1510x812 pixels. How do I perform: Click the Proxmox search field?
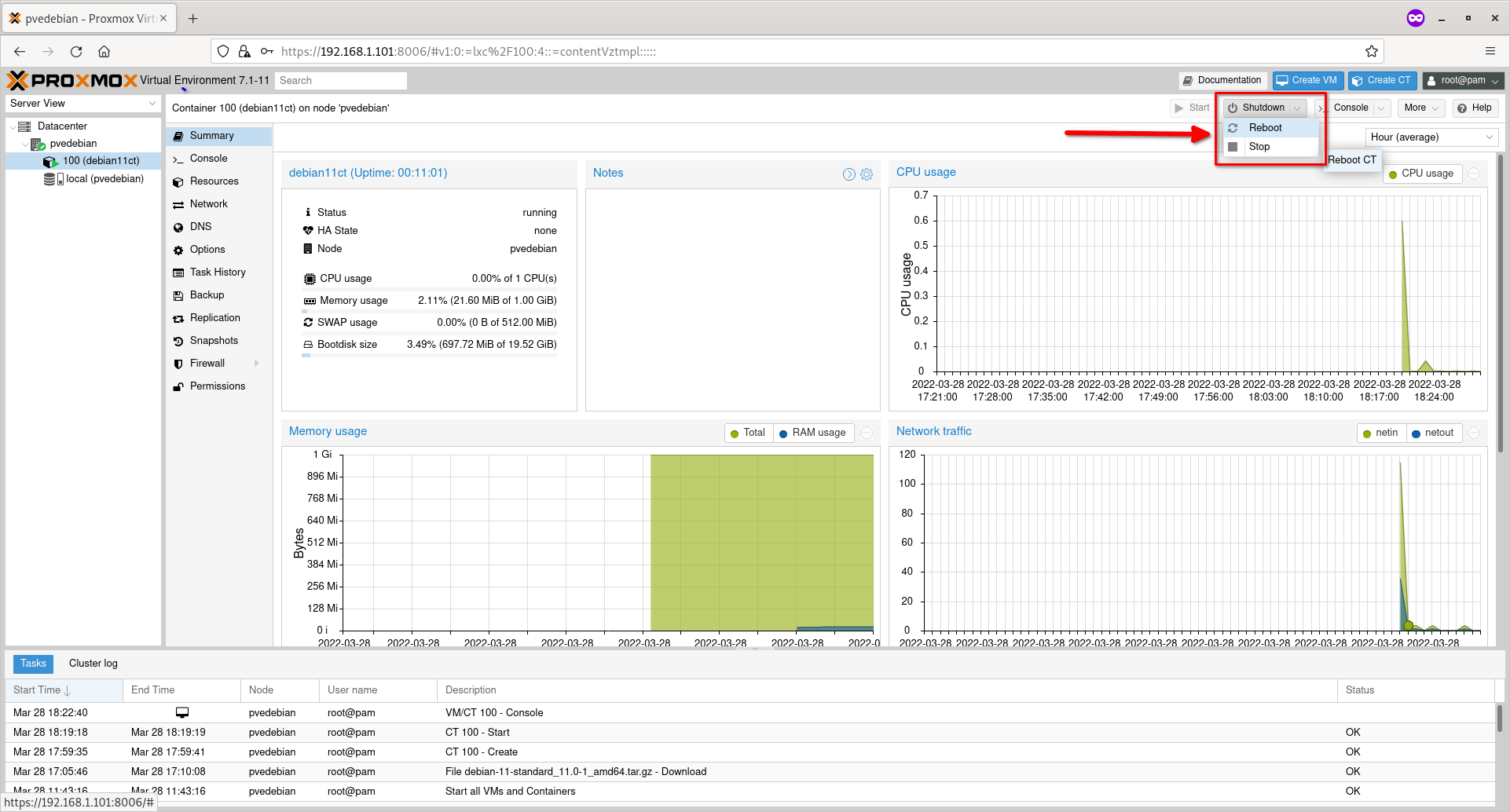(x=341, y=80)
